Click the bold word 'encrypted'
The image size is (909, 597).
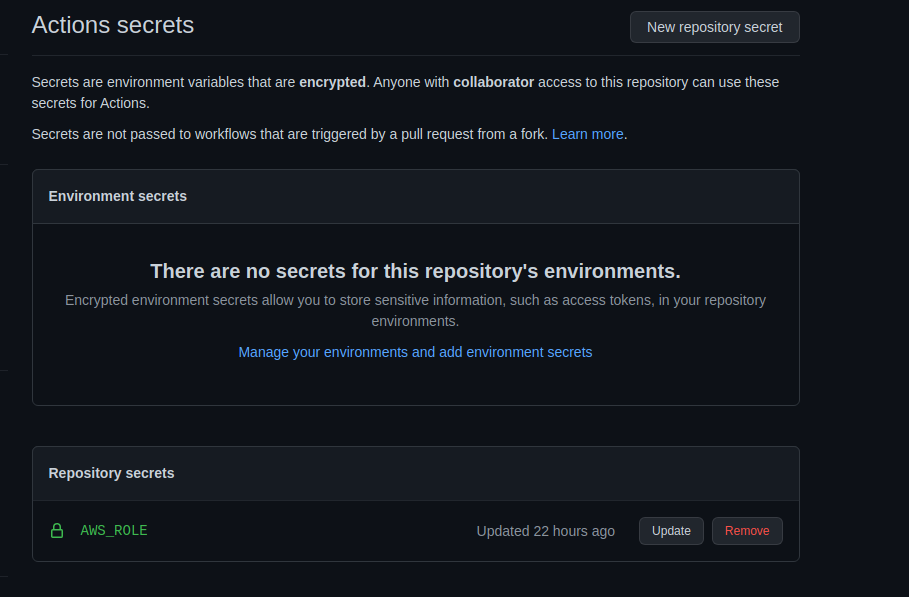[332, 82]
